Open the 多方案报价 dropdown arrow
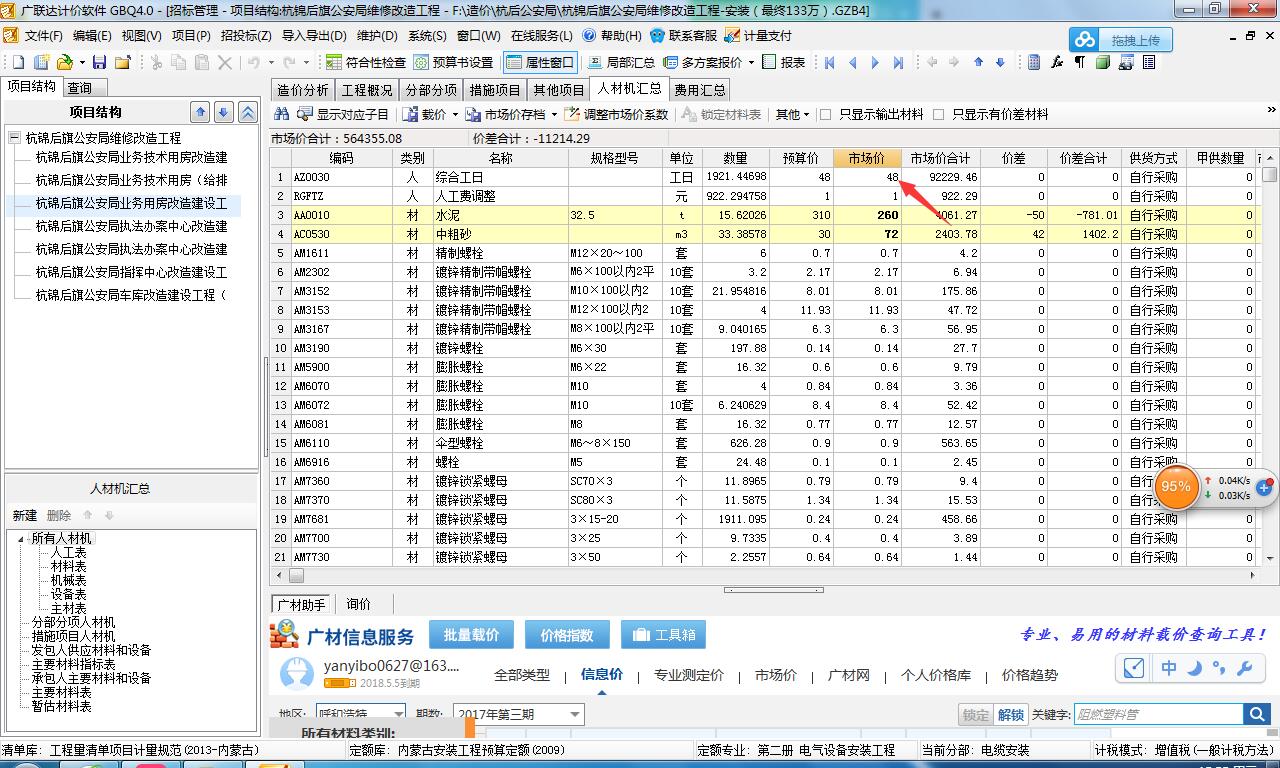1280x768 pixels. click(x=751, y=62)
